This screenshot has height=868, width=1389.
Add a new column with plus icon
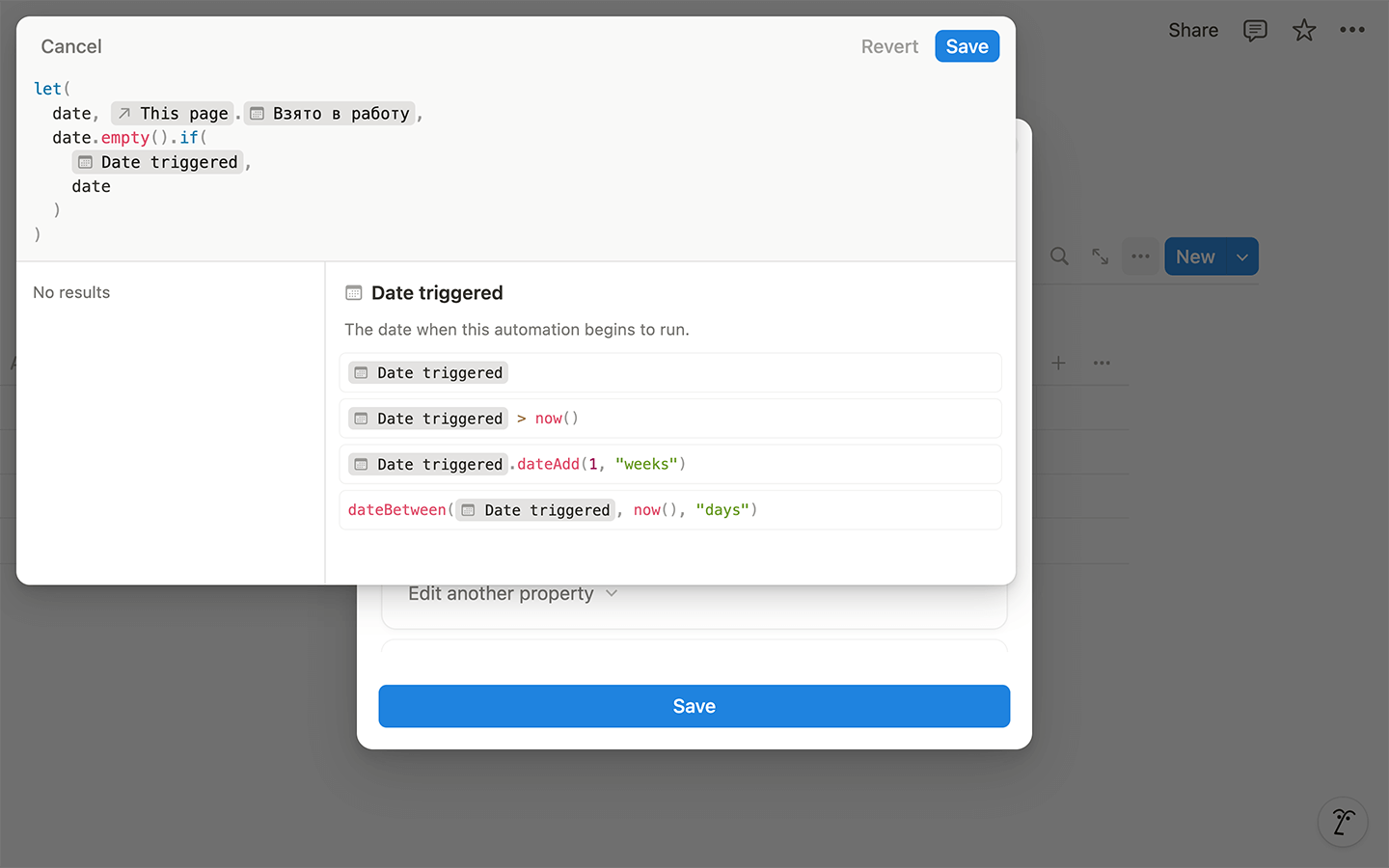tap(1058, 363)
